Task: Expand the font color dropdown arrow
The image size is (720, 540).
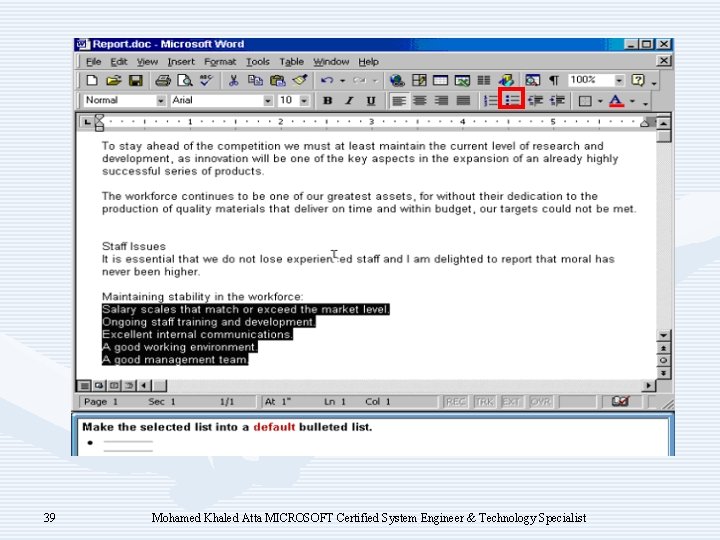Action: pyautogui.click(x=633, y=101)
